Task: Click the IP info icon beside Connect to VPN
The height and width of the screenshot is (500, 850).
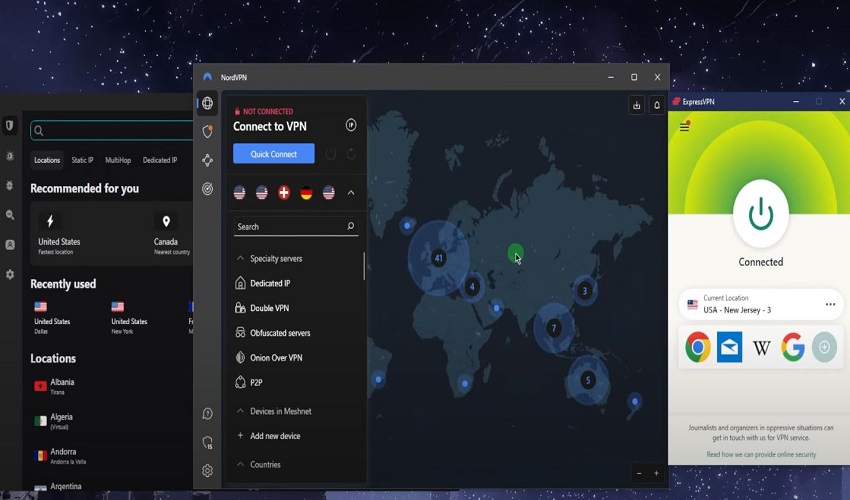Action: [351, 125]
